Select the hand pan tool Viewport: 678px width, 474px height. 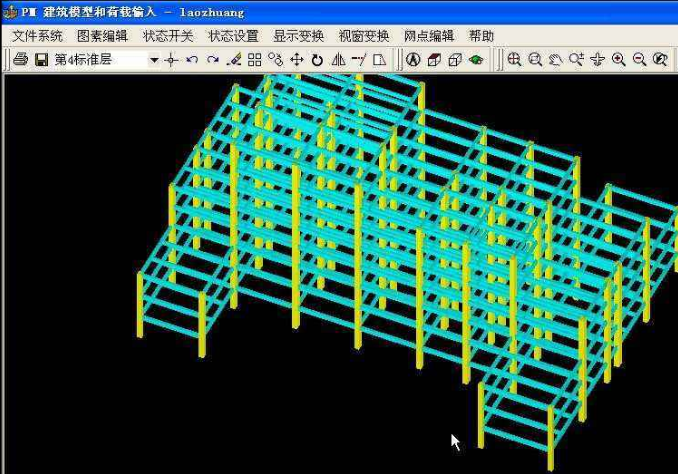pyautogui.click(x=556, y=60)
